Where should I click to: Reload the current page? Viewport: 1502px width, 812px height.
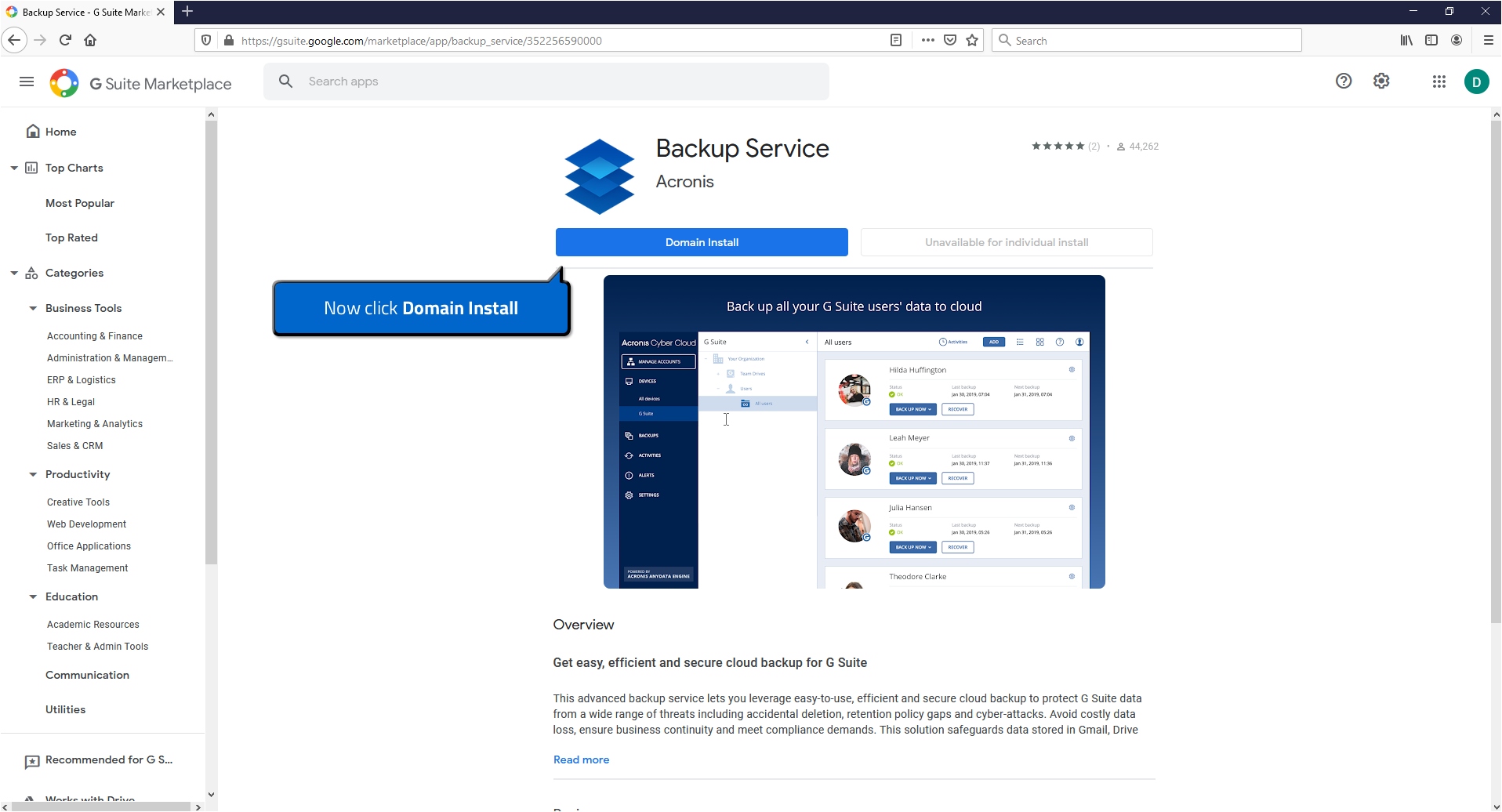(x=66, y=40)
